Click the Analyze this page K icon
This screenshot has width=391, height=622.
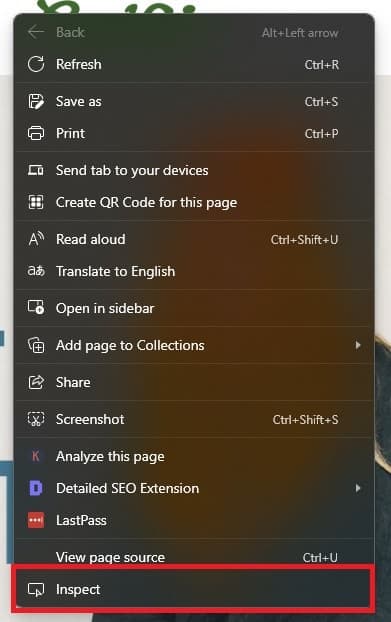click(36, 456)
